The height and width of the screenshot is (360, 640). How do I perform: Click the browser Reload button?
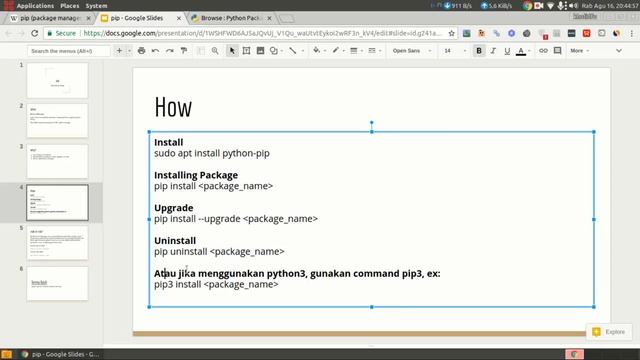pos(35,33)
